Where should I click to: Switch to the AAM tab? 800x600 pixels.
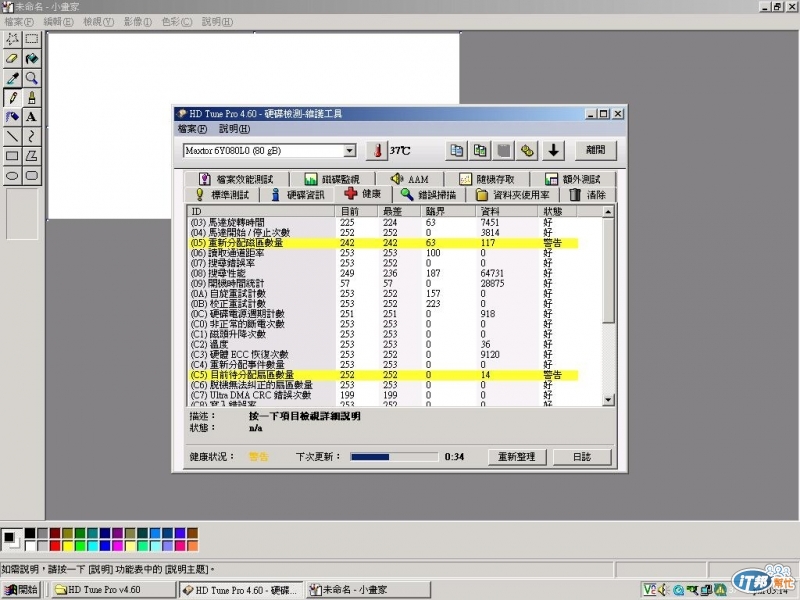(x=410, y=179)
